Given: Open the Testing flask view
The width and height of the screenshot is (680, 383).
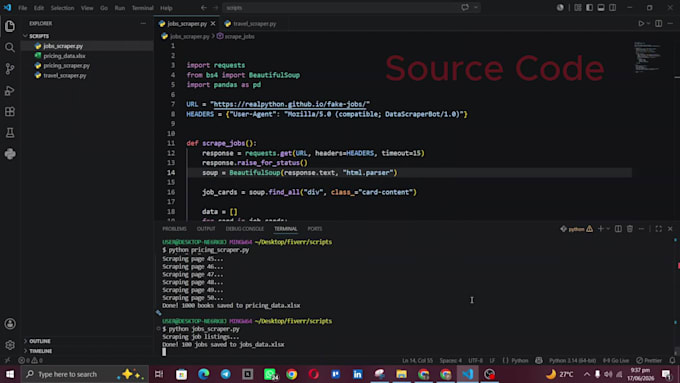Looking at the screenshot, I should [10, 133].
